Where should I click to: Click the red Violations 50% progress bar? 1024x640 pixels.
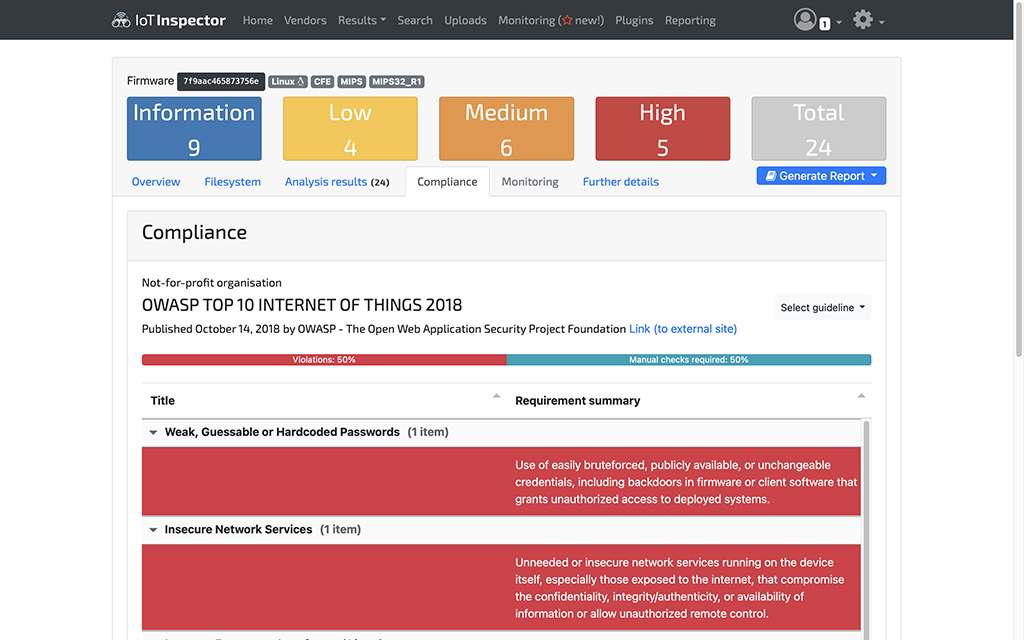[x=324, y=360]
